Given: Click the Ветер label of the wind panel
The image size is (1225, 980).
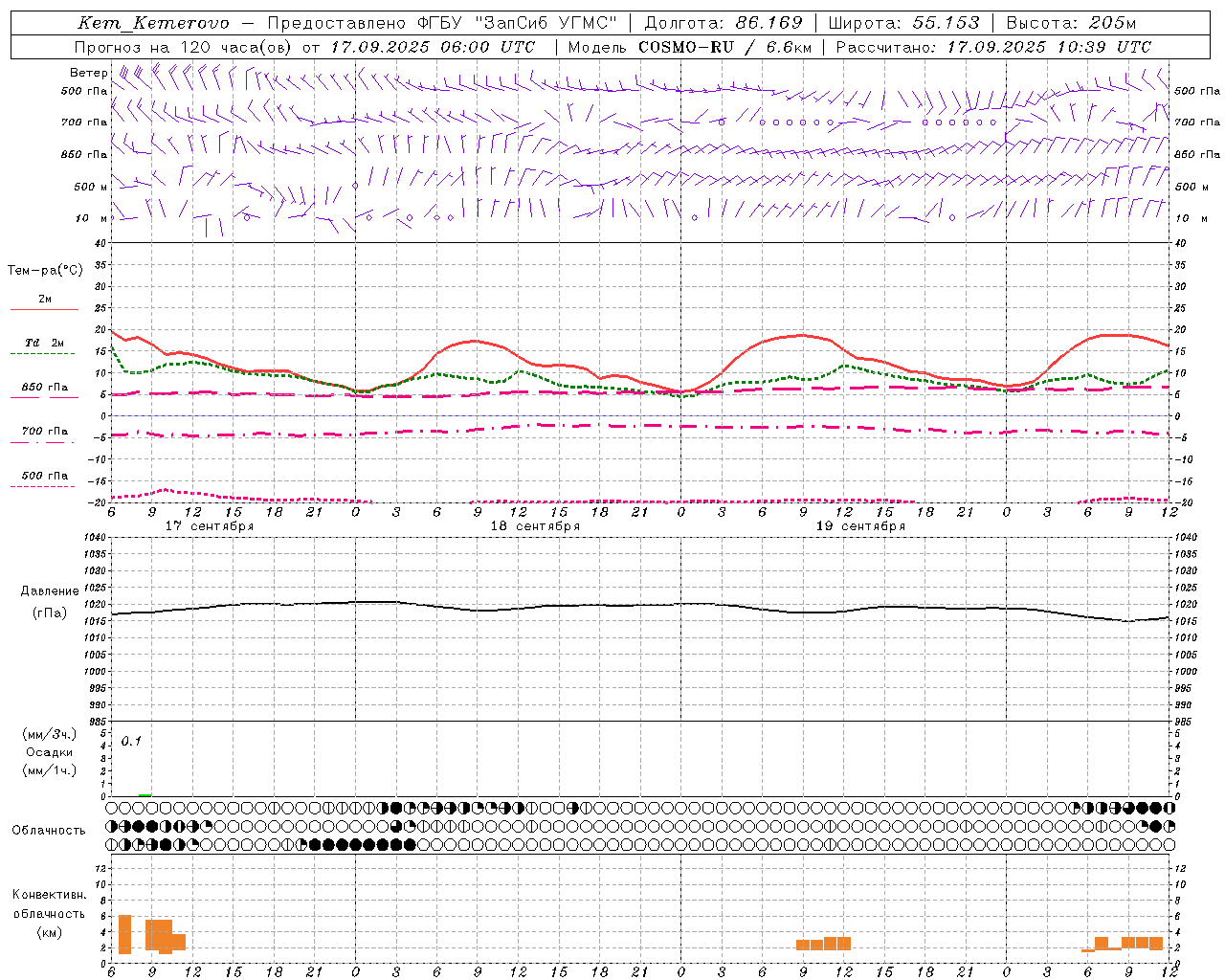Looking at the screenshot, I should pyautogui.click(x=88, y=73).
